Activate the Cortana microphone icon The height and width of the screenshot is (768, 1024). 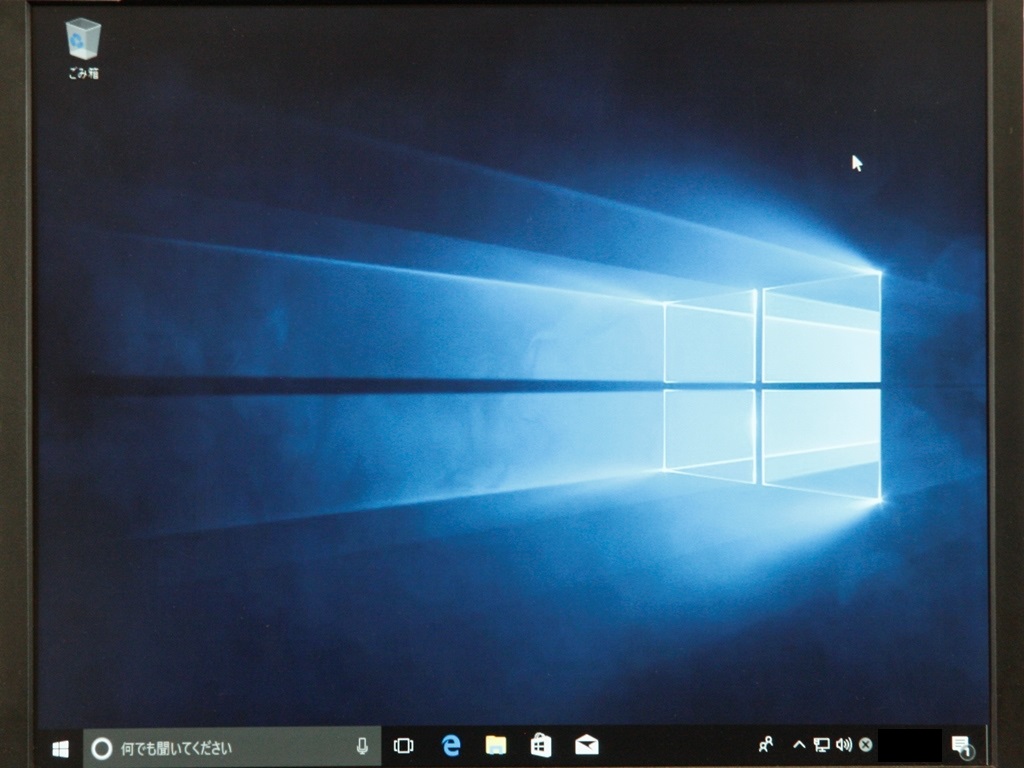coord(362,746)
